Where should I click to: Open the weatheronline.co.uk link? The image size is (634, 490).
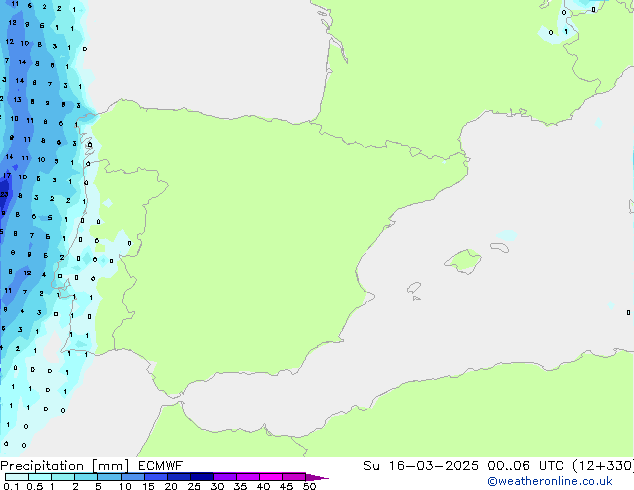pyautogui.click(x=550, y=481)
